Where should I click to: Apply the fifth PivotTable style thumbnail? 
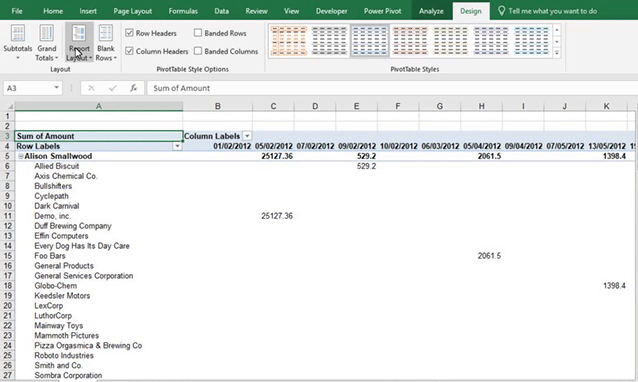pos(450,41)
